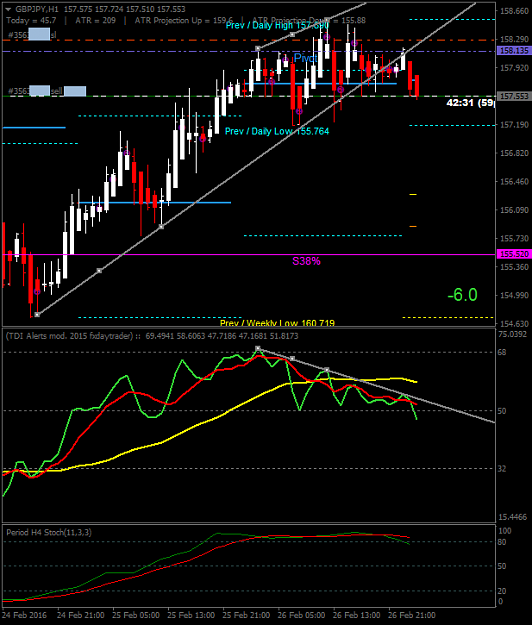Click the 156.820 price axis value
This screenshot has height=625, width=532.
tap(514, 153)
